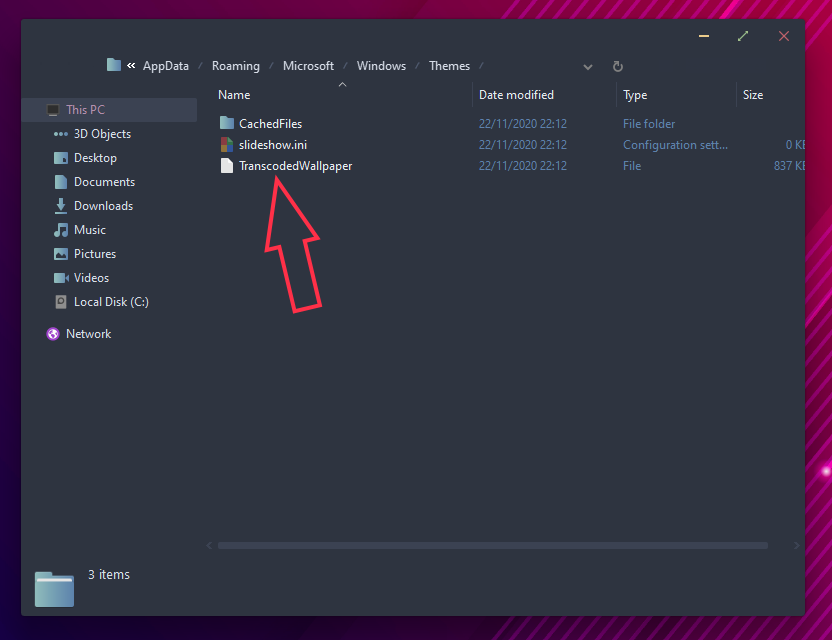
Task: Select This PC in navigation pane
Action: pos(85,110)
